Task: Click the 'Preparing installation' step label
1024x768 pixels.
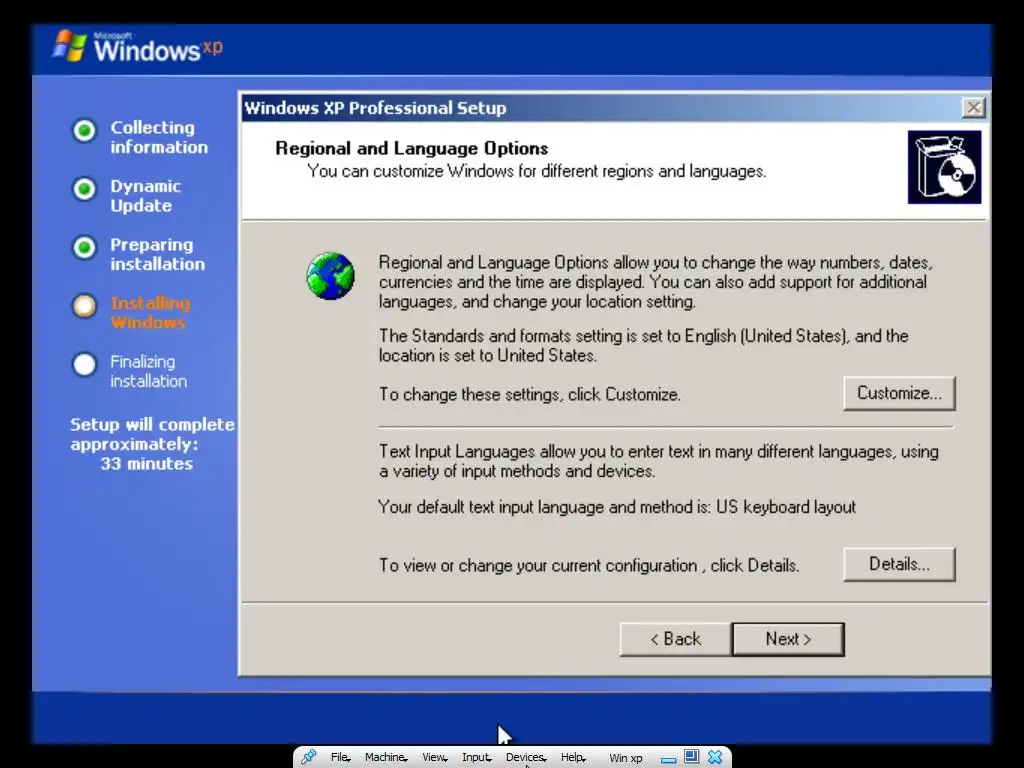Action: (x=157, y=254)
